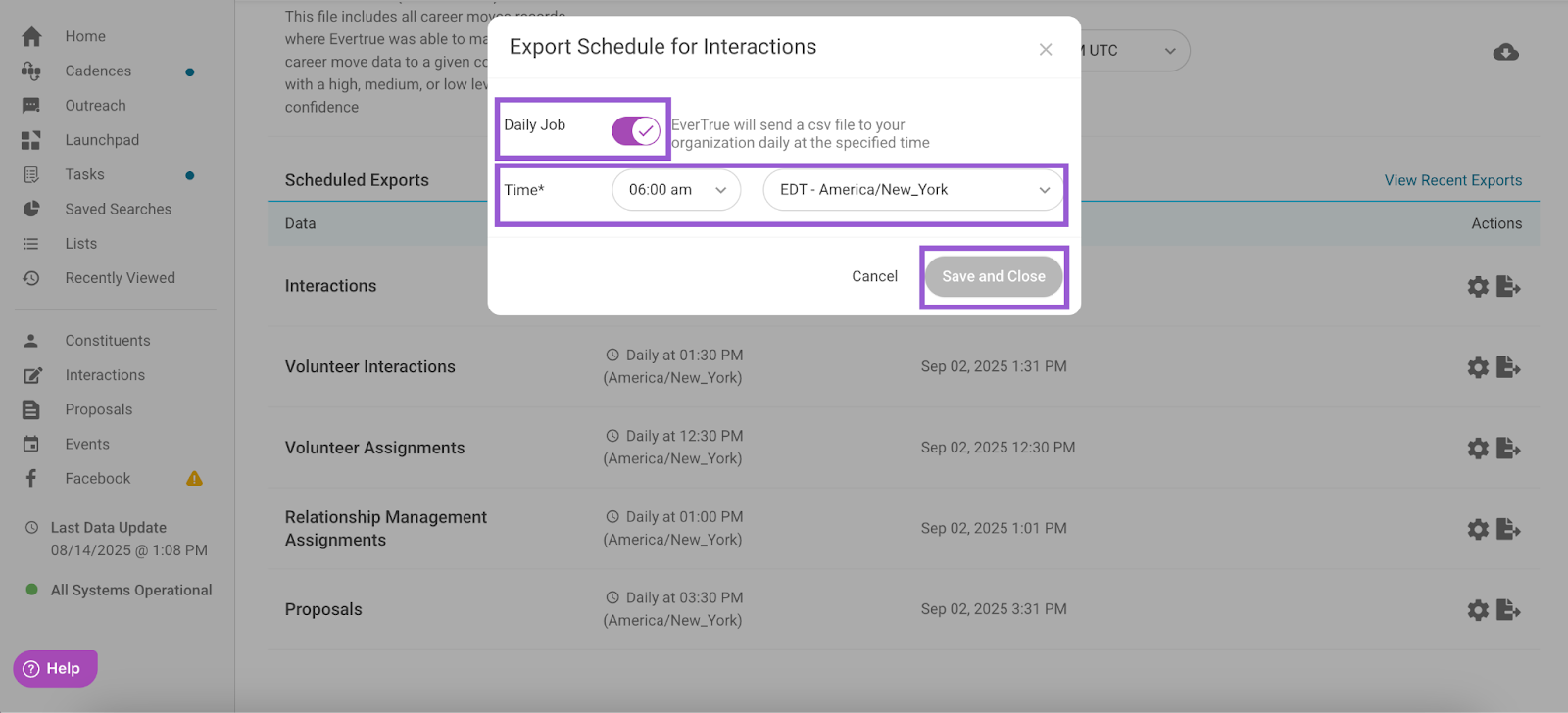Close the Export Schedule dialog
Image resolution: width=1568 pixels, height=713 pixels.
click(x=1046, y=50)
